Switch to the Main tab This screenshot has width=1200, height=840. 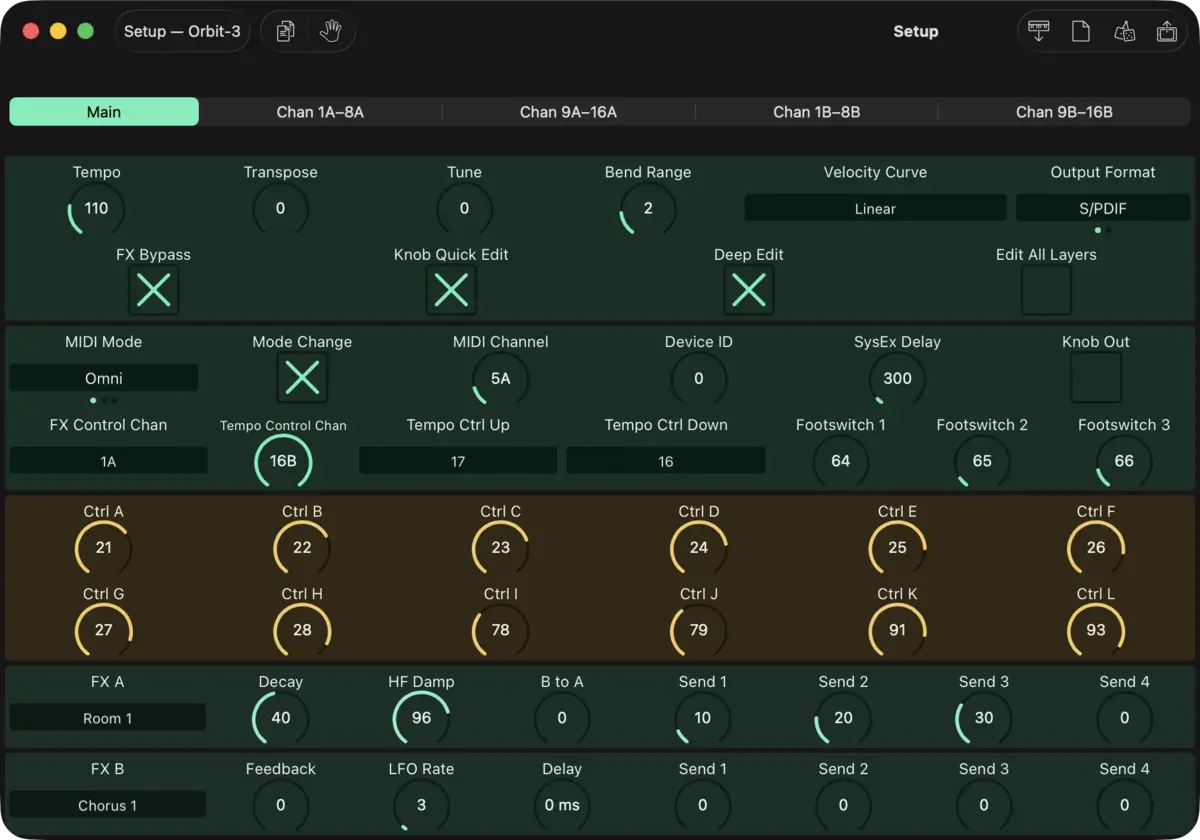pyautogui.click(x=104, y=112)
